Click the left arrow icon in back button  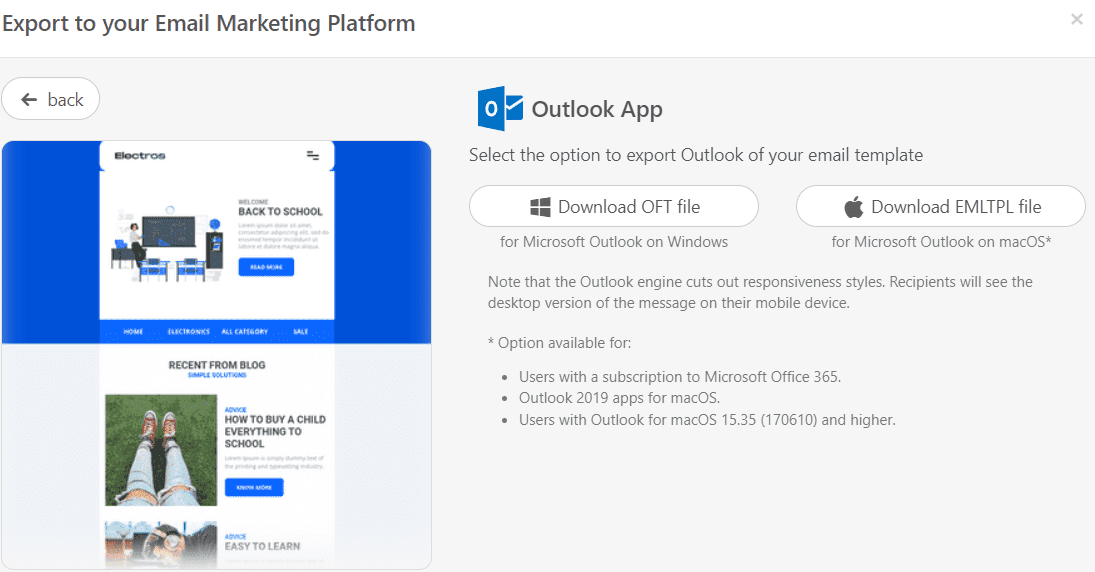tap(29, 100)
